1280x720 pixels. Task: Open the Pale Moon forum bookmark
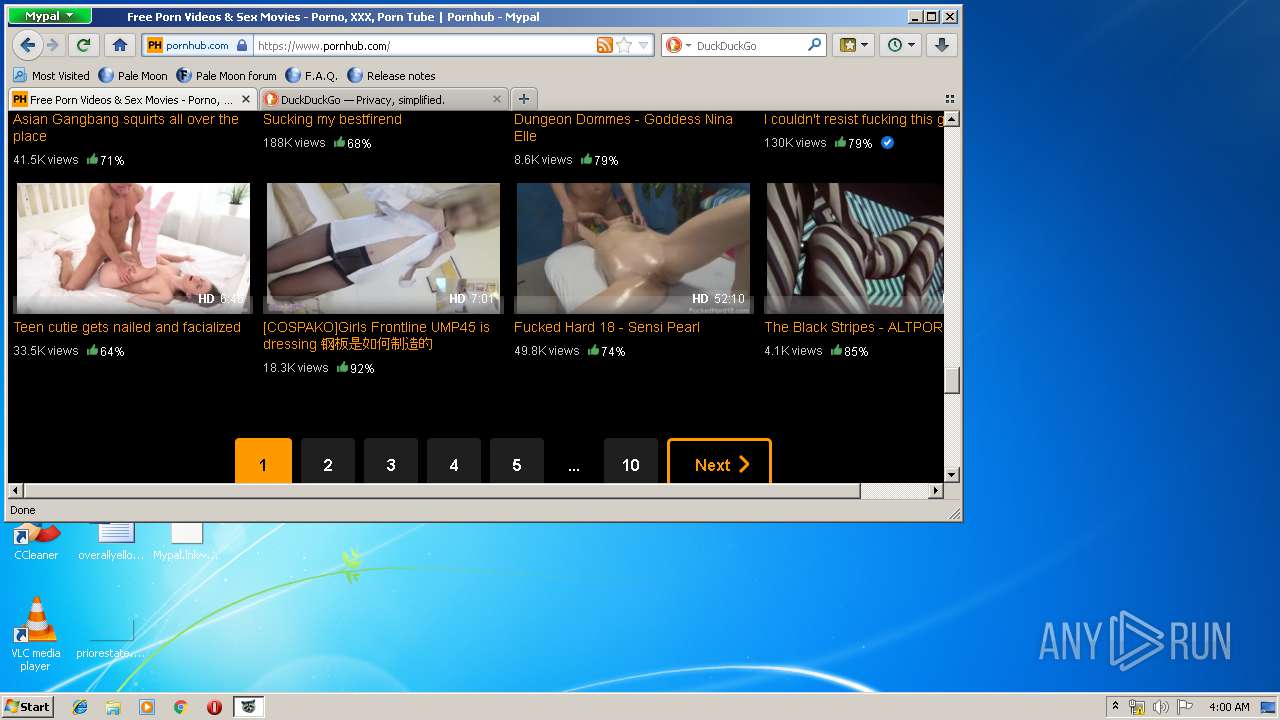click(227, 75)
